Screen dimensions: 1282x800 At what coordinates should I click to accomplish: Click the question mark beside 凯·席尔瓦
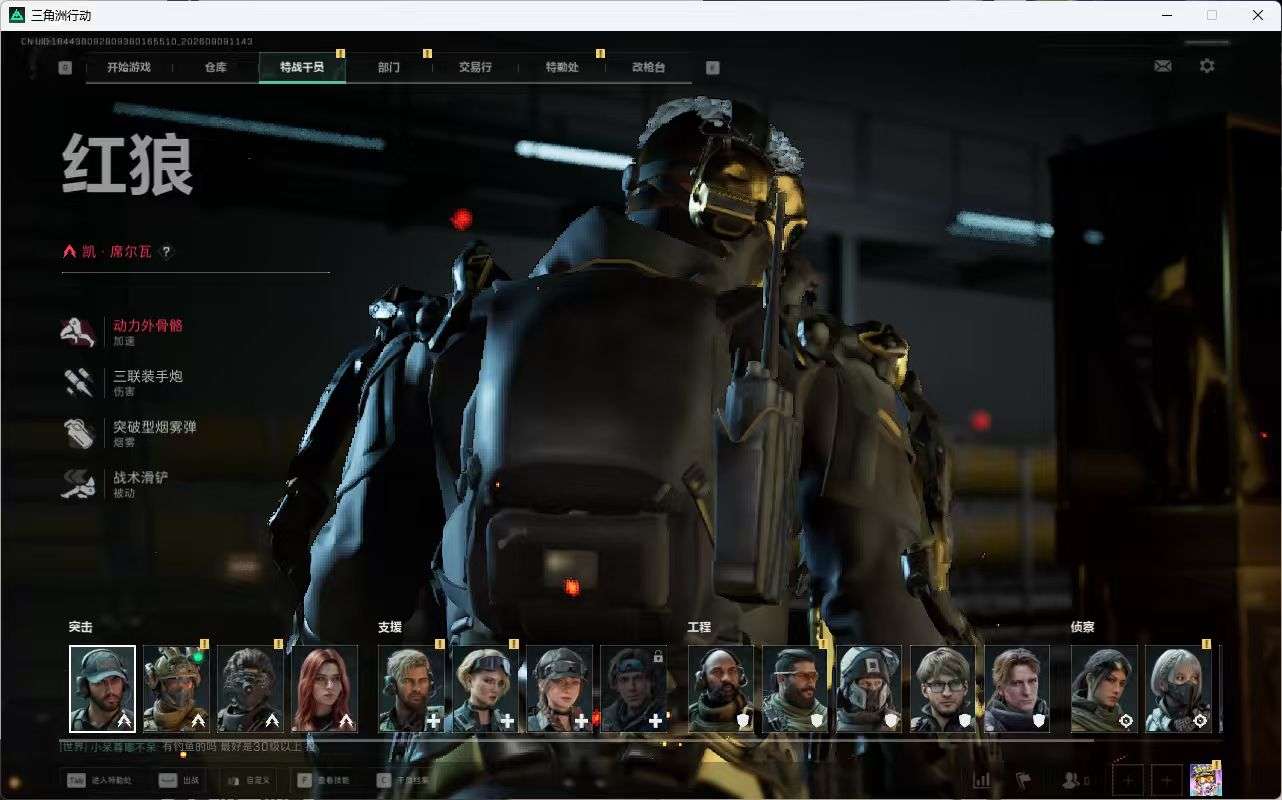166,252
